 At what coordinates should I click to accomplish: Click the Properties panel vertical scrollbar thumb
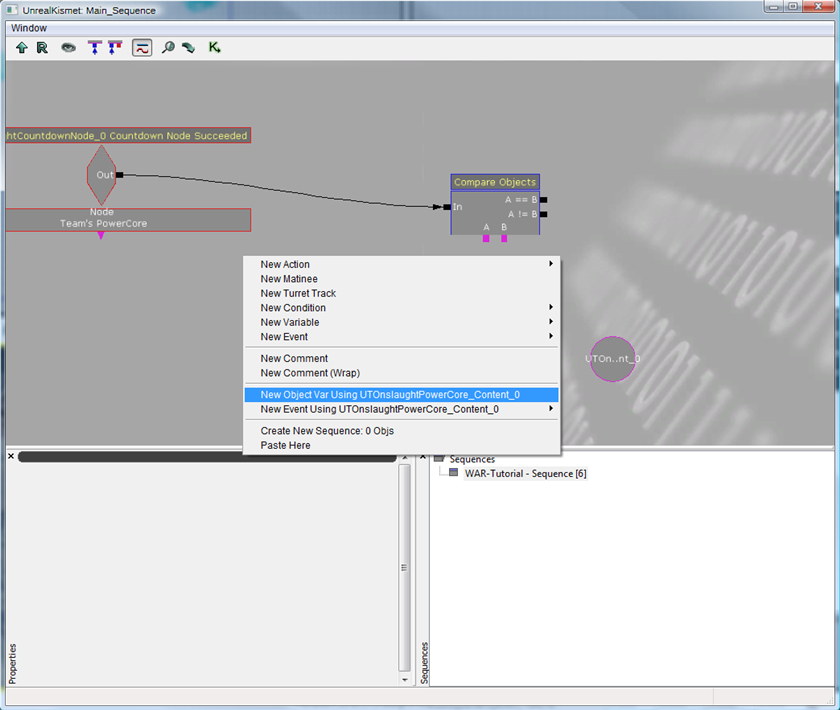(404, 567)
